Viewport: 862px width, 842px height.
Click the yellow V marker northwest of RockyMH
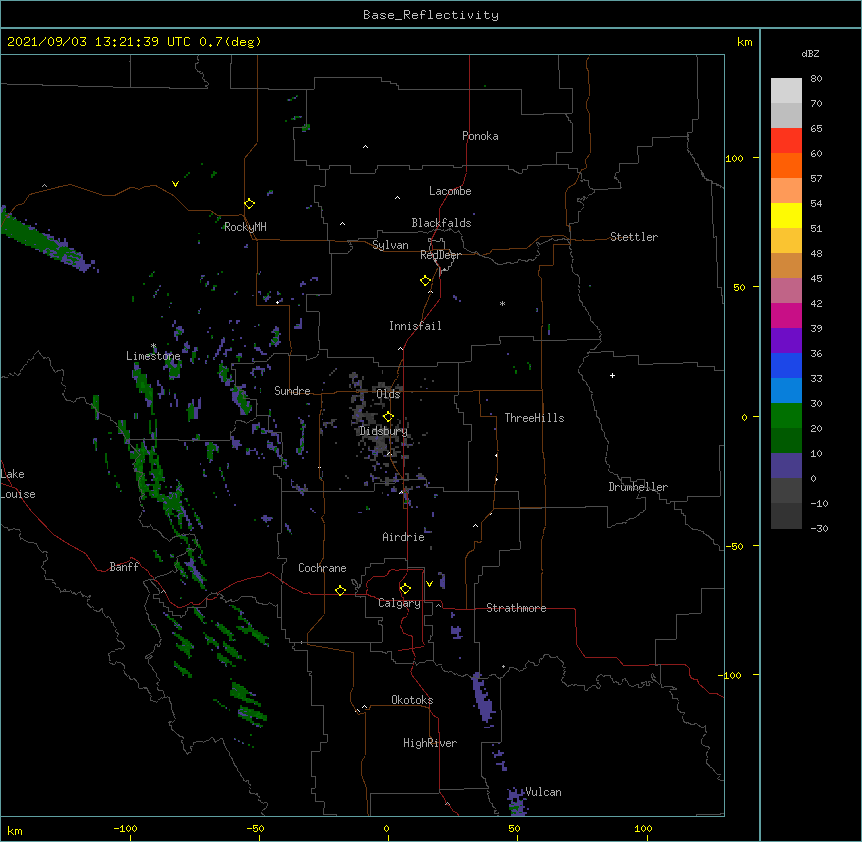(175, 184)
